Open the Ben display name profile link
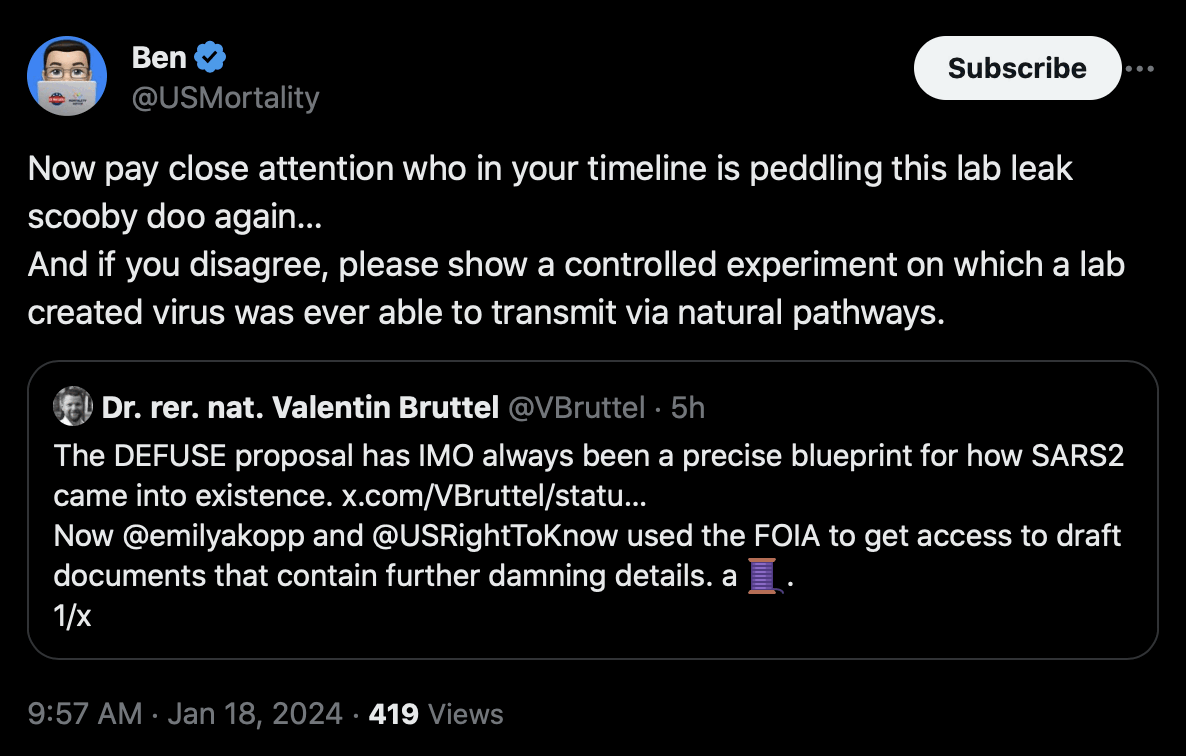The width and height of the screenshot is (1186, 756). point(159,58)
